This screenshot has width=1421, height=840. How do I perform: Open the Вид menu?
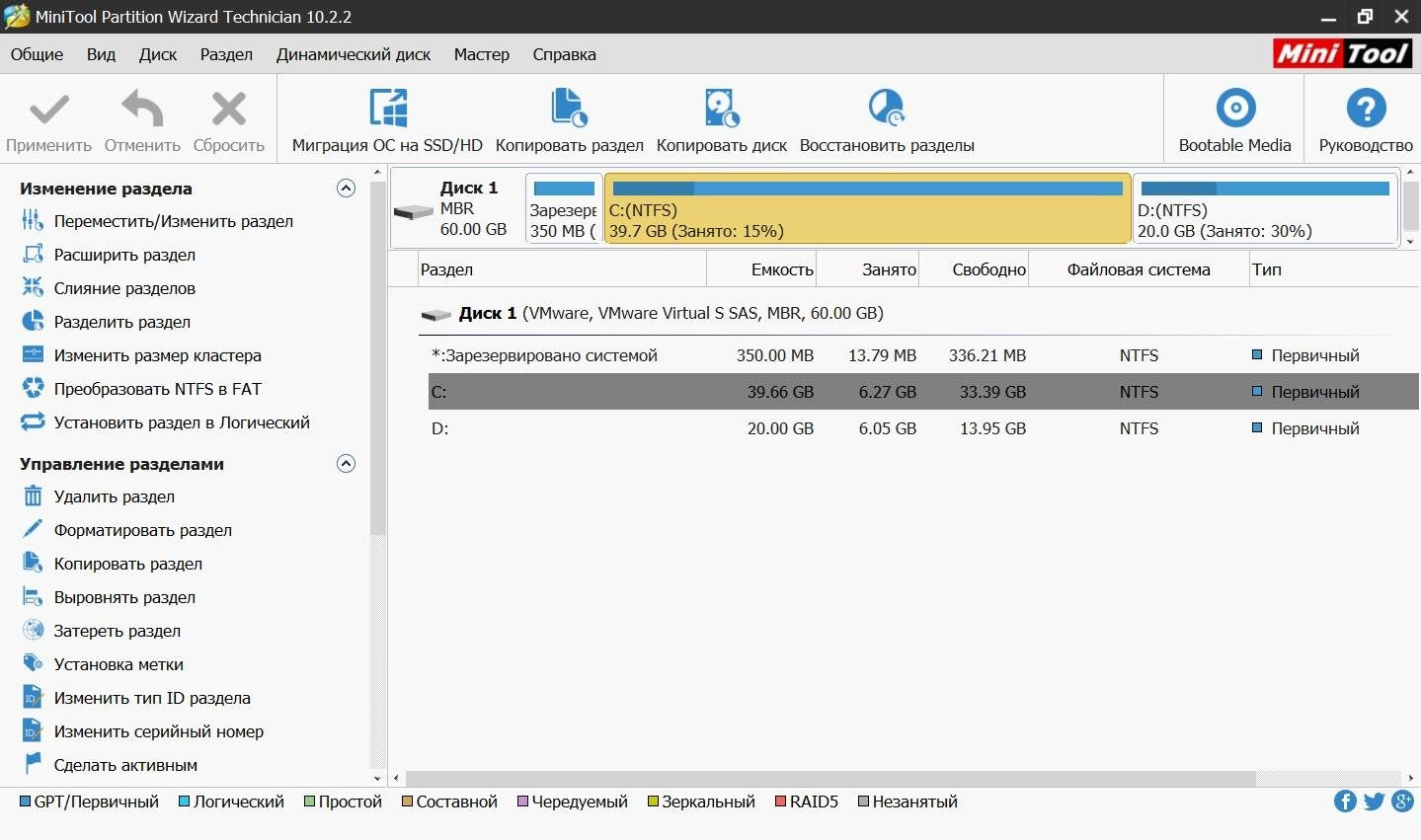pyautogui.click(x=101, y=54)
